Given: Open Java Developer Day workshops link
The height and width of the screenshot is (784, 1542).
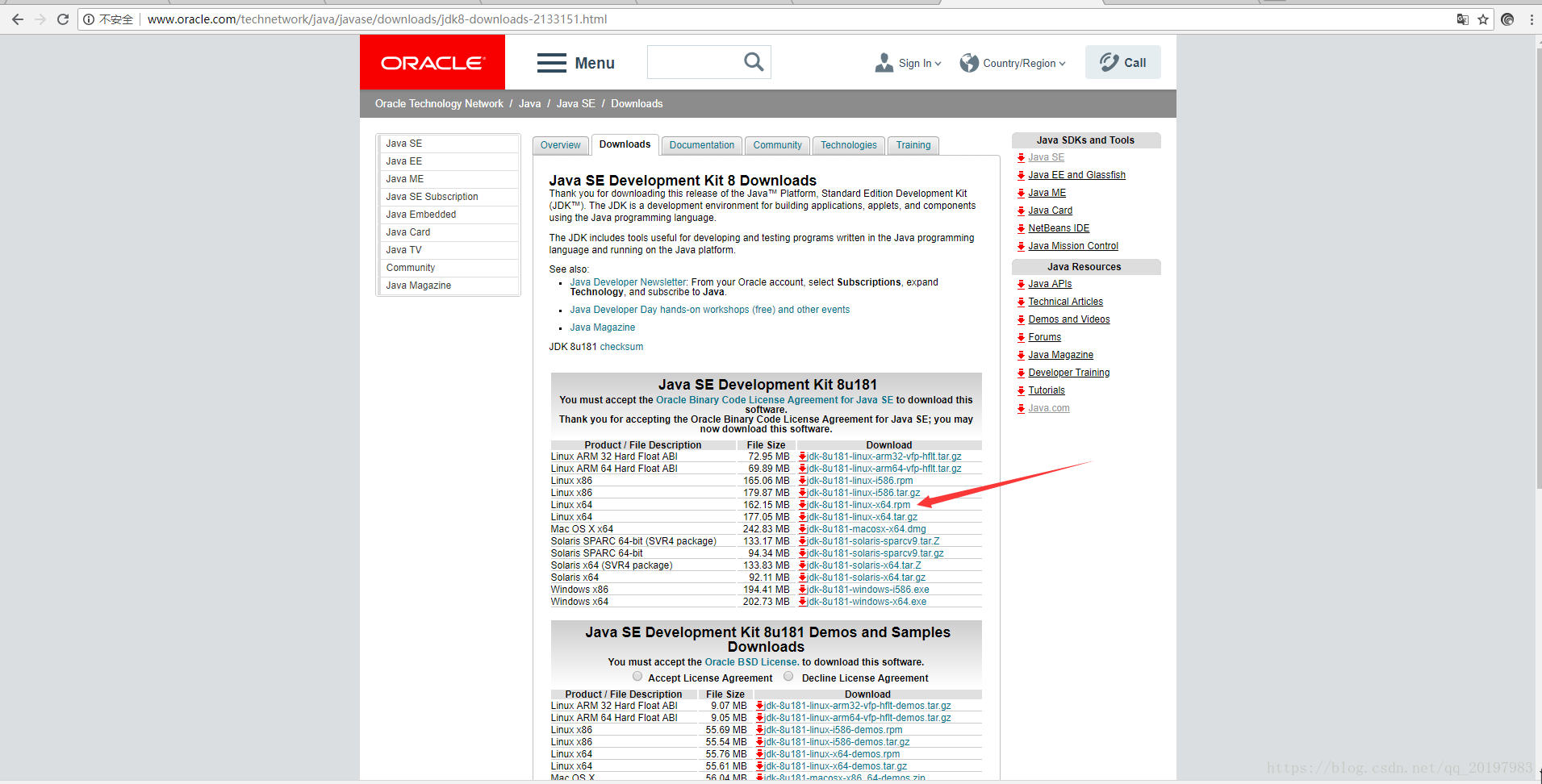Looking at the screenshot, I should tap(709, 310).
